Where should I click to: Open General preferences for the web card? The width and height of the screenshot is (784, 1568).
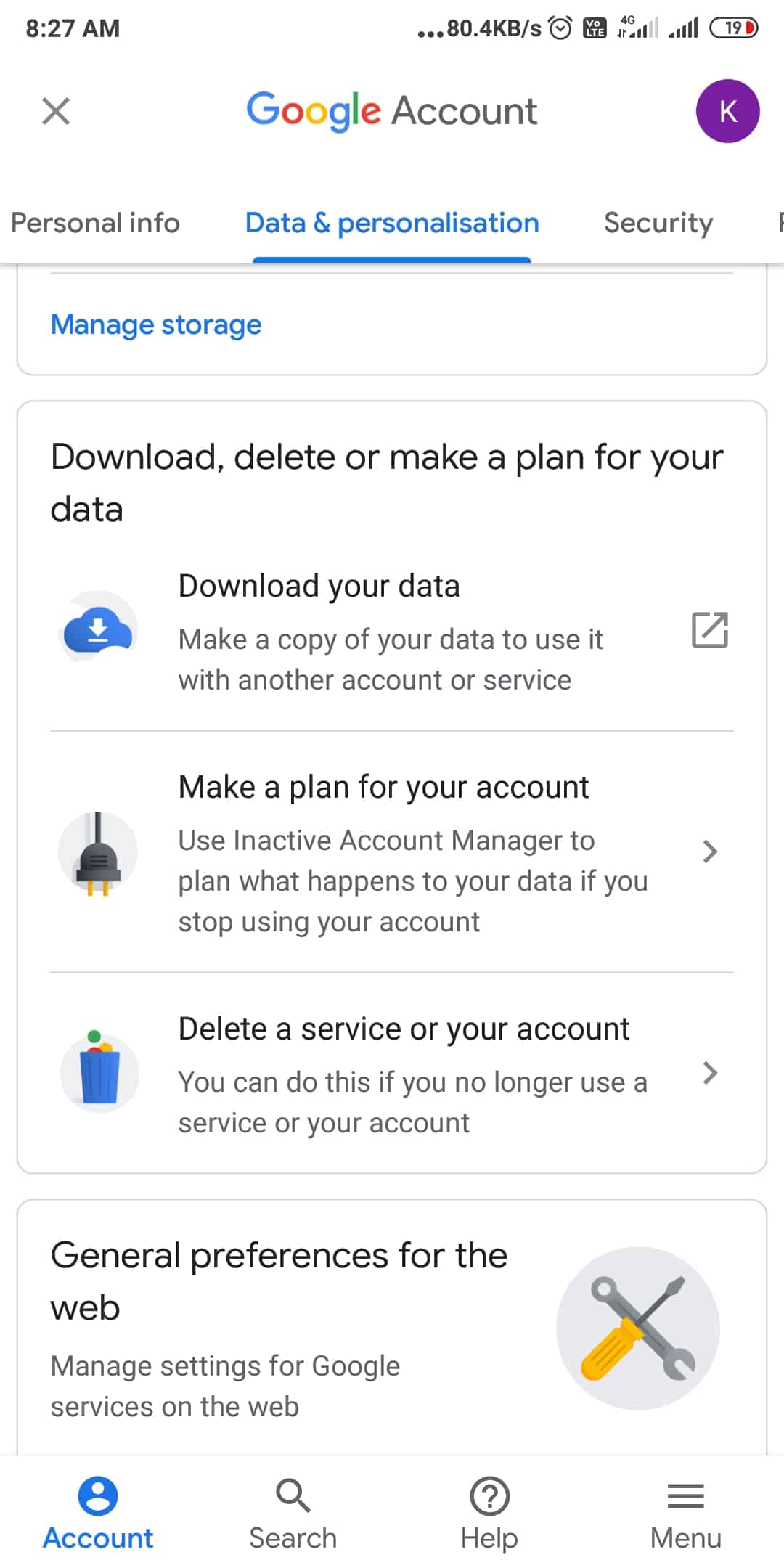pos(392,1328)
